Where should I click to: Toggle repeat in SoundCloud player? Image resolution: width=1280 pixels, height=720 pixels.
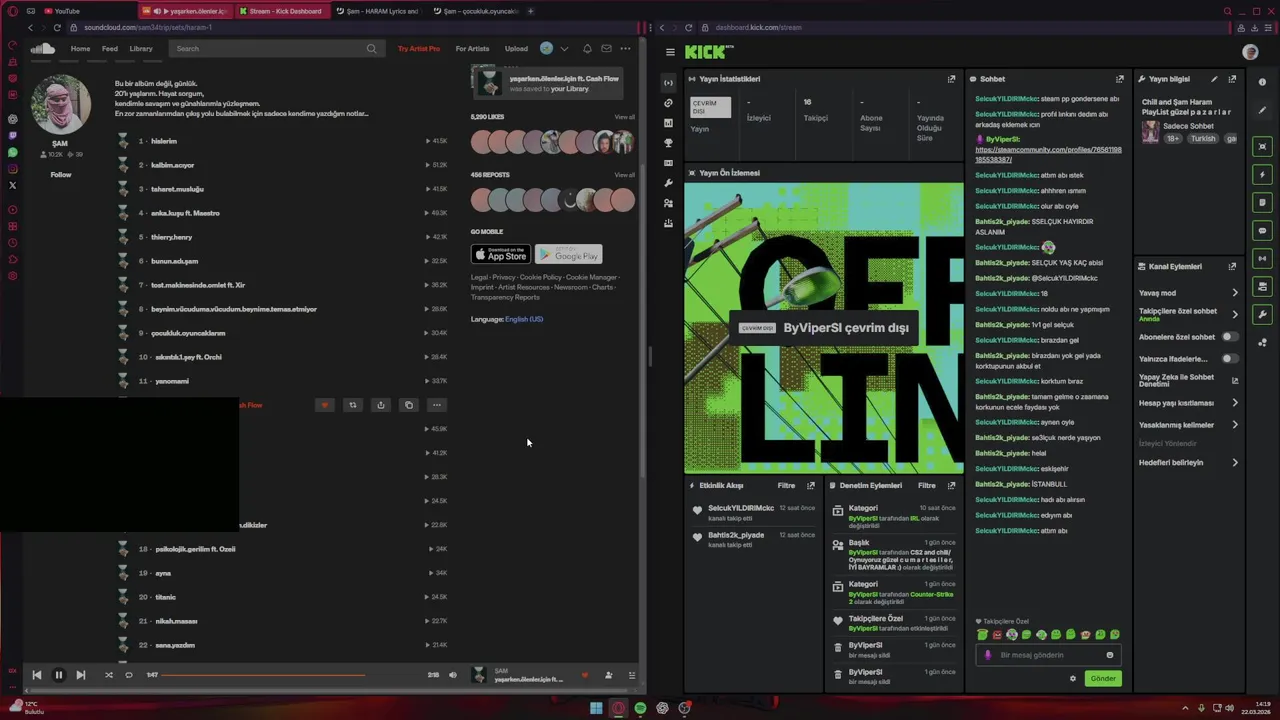[128, 675]
